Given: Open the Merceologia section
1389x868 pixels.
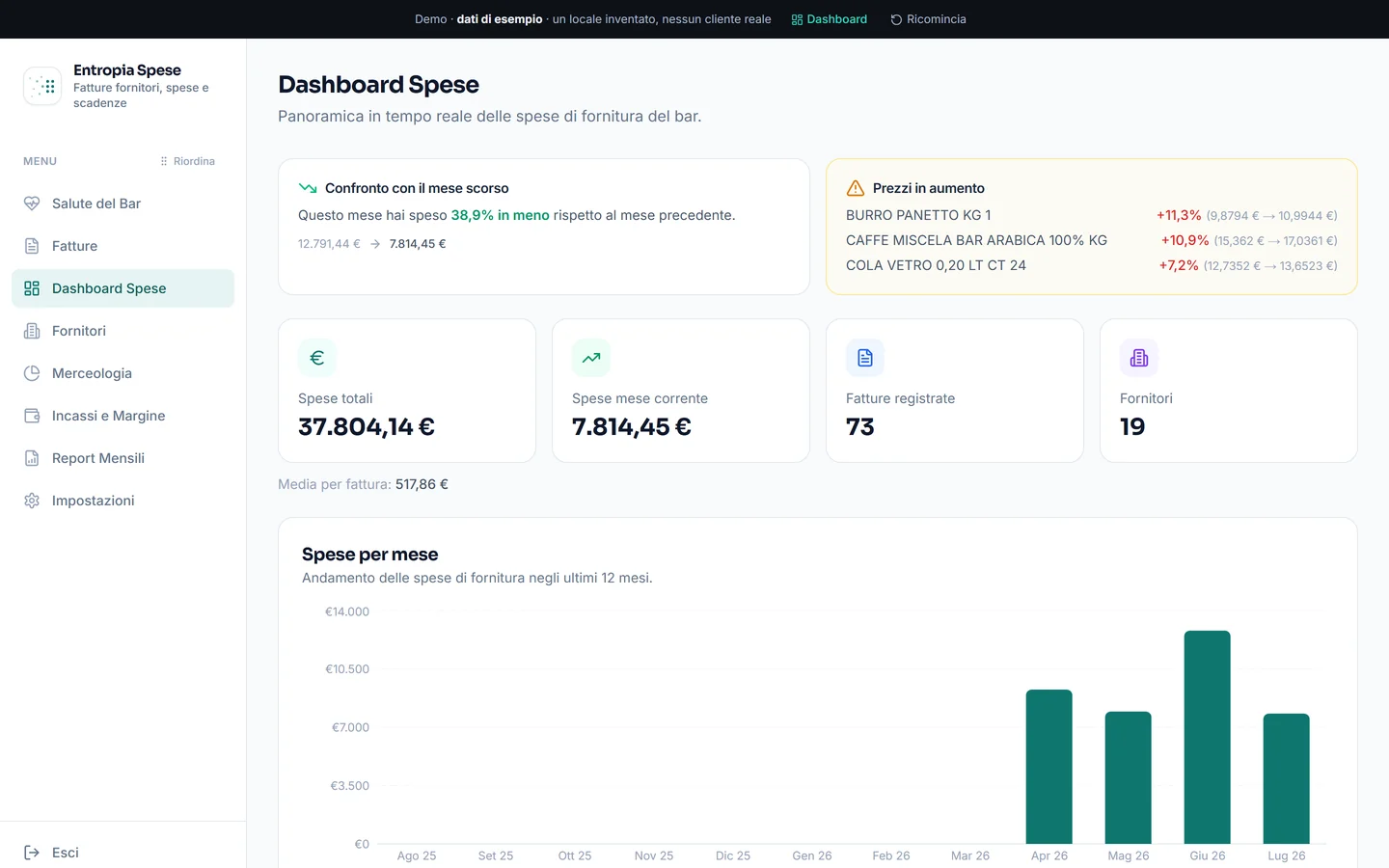Looking at the screenshot, I should (123, 373).
